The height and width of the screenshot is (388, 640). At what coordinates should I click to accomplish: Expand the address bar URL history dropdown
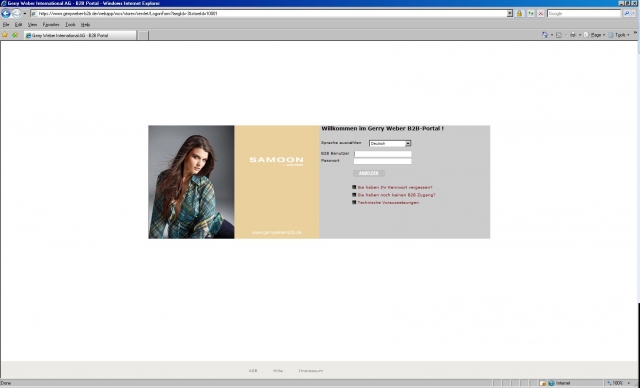(509, 13)
